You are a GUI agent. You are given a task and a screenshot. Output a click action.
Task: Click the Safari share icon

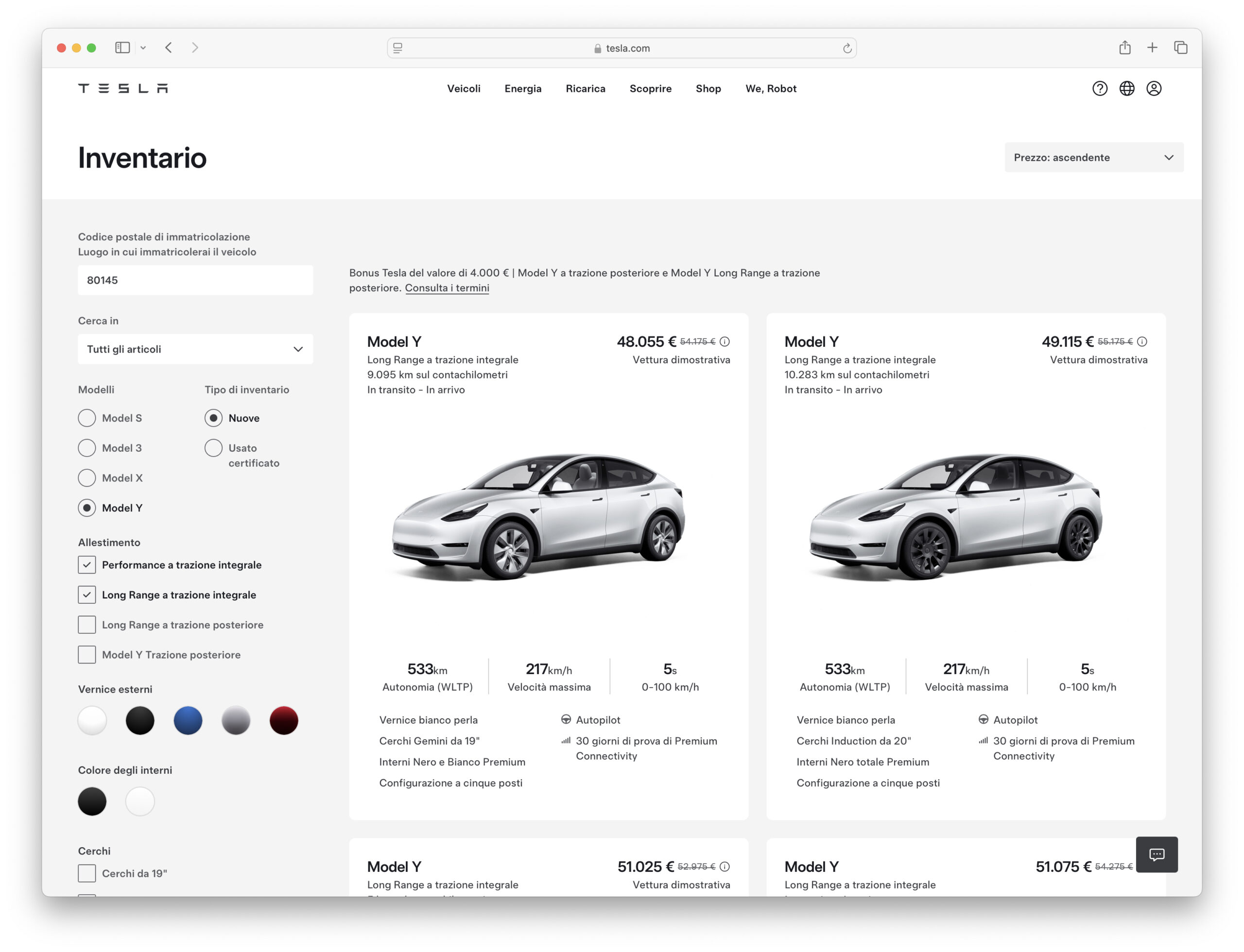(x=1125, y=48)
